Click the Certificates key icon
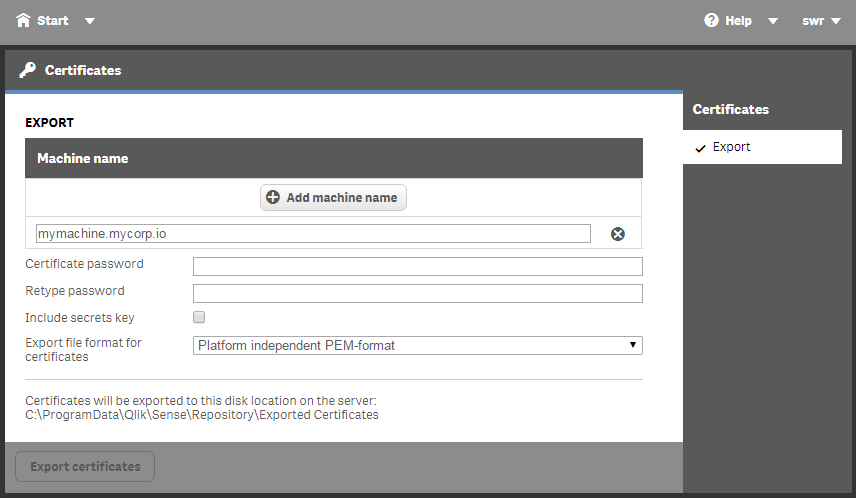856x498 pixels. point(27,70)
